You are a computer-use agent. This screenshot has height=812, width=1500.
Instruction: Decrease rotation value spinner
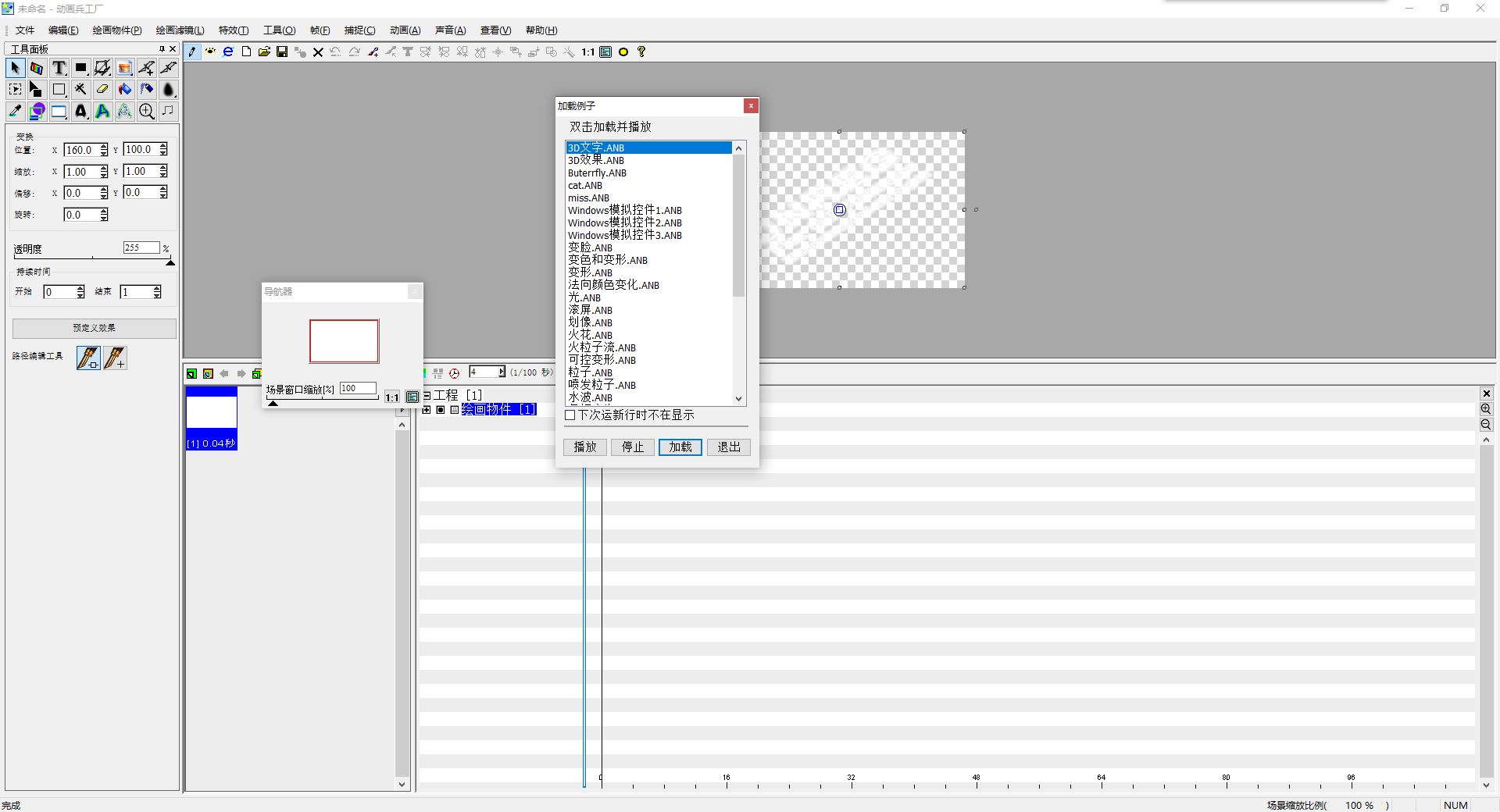click(104, 218)
